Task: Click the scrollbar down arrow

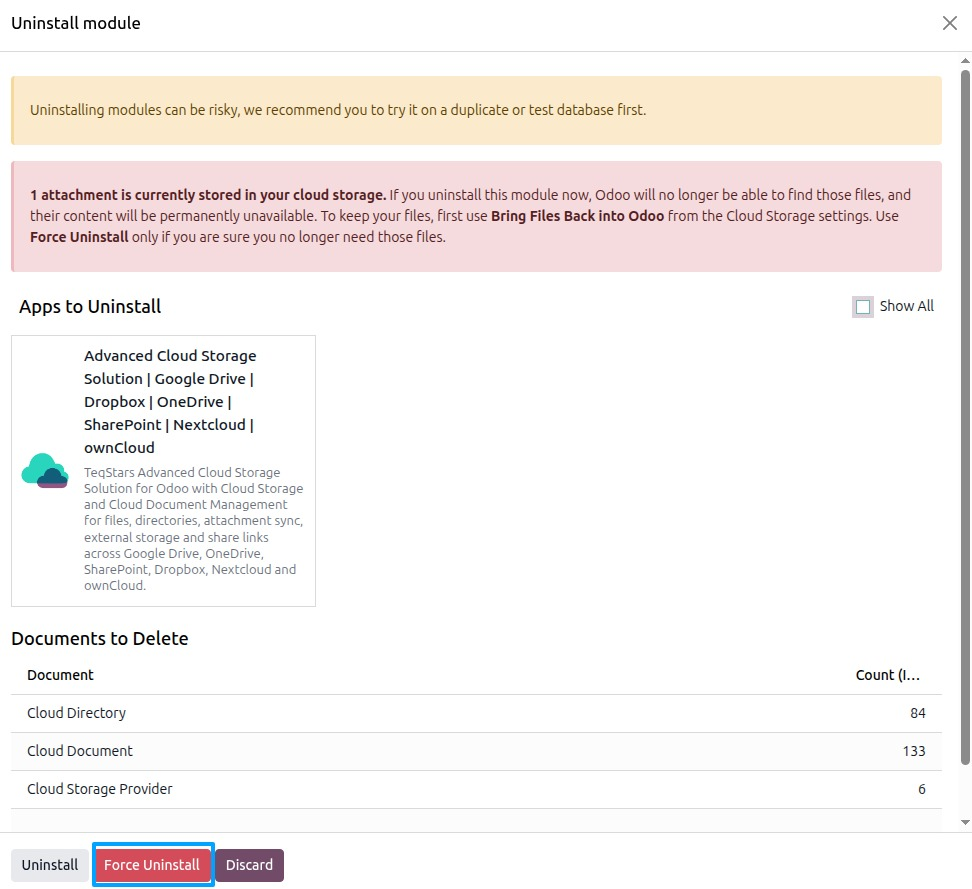Action: 965,822
